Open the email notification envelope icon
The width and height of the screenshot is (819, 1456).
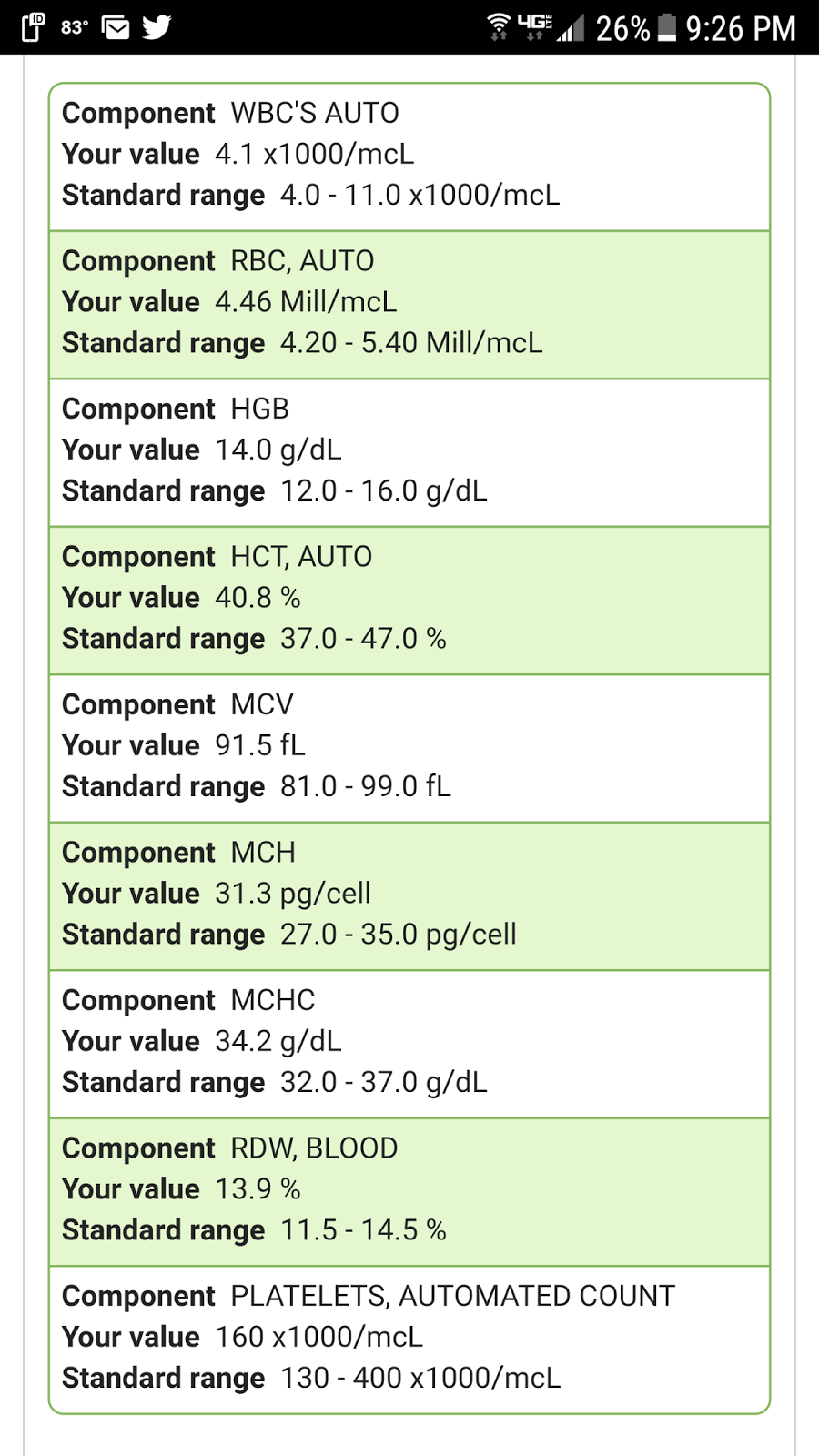tap(116, 28)
